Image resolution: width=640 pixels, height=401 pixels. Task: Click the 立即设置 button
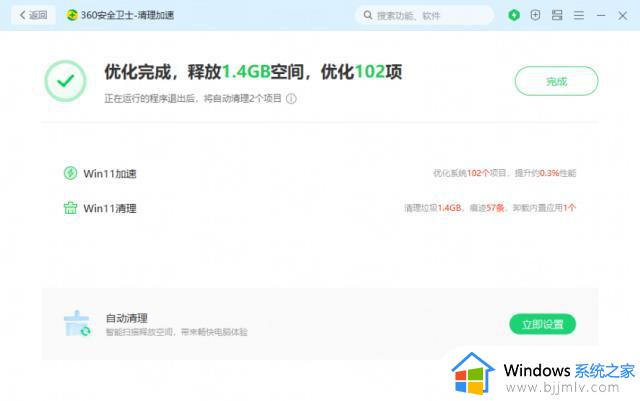(542, 324)
